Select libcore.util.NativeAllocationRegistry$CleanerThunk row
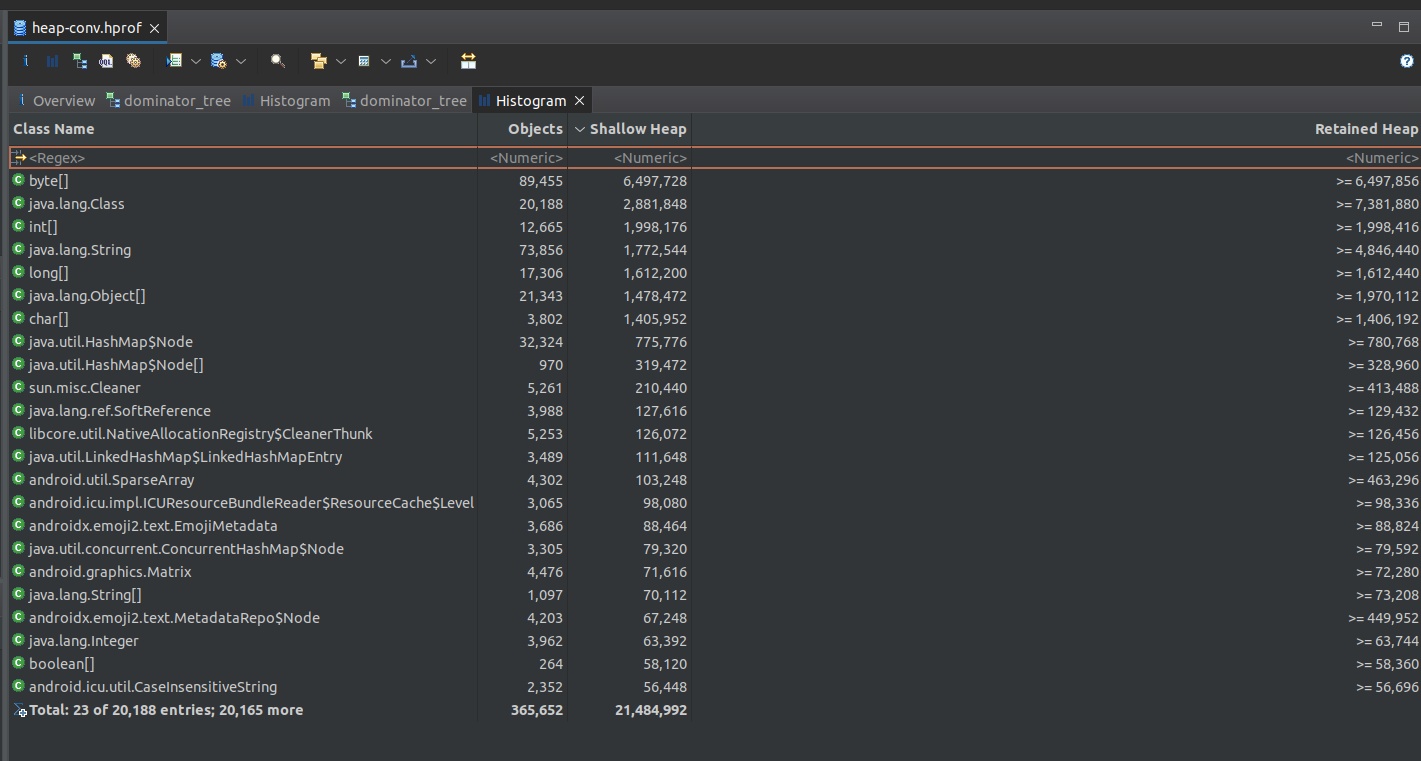The width and height of the screenshot is (1421, 761). click(x=715, y=434)
